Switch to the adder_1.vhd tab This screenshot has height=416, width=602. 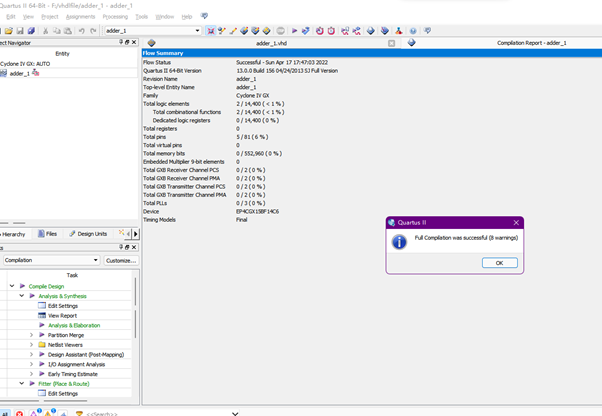[x=271, y=43]
